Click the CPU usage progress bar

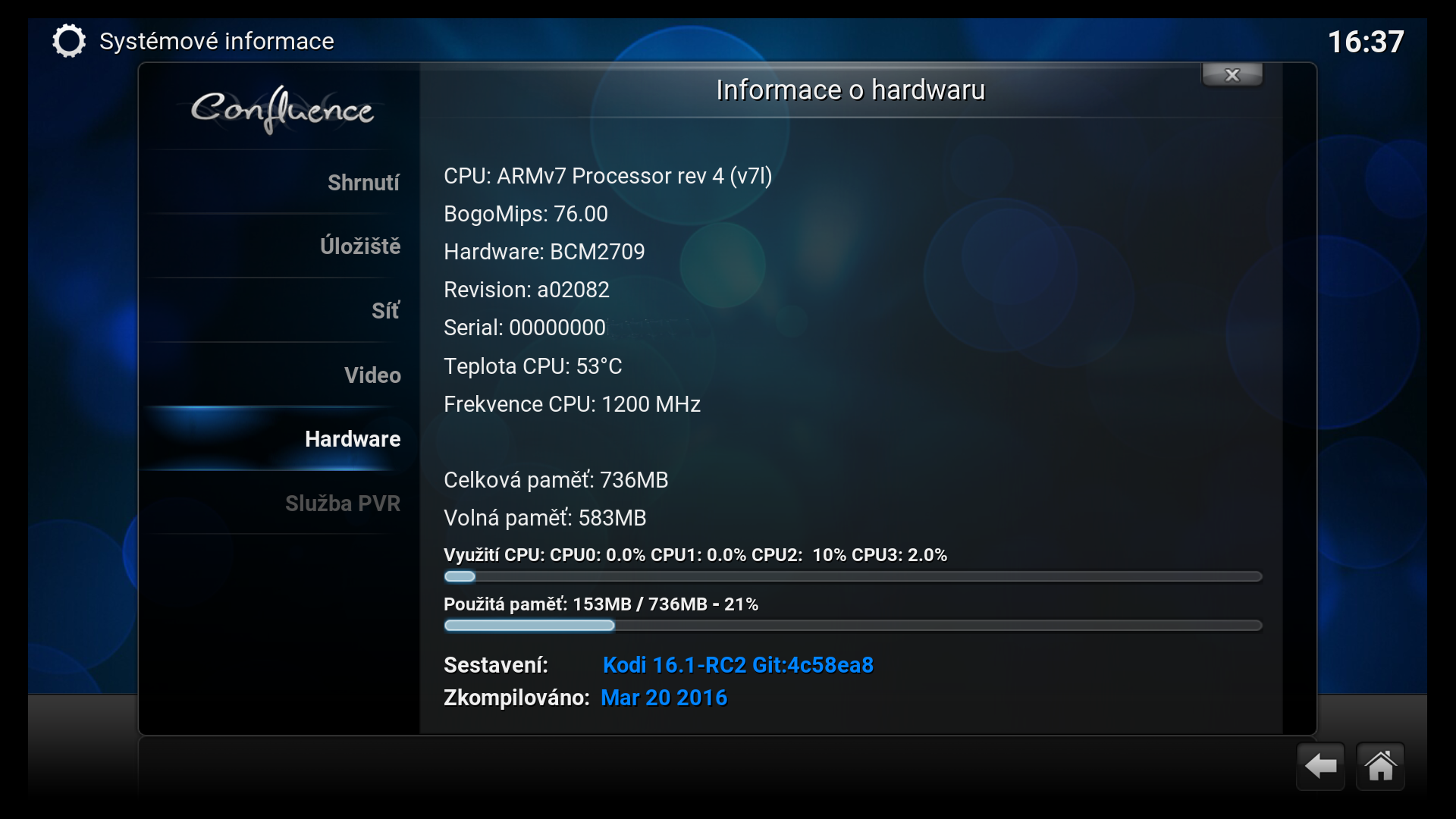(852, 577)
